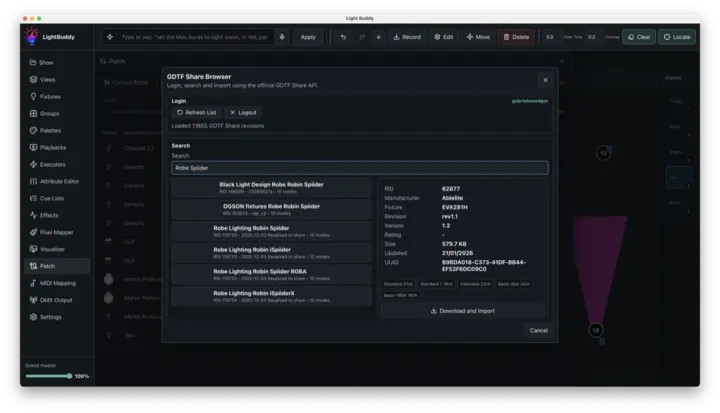Click the UUID value text
This screenshot has height=413, width=720.
coord(484,266)
